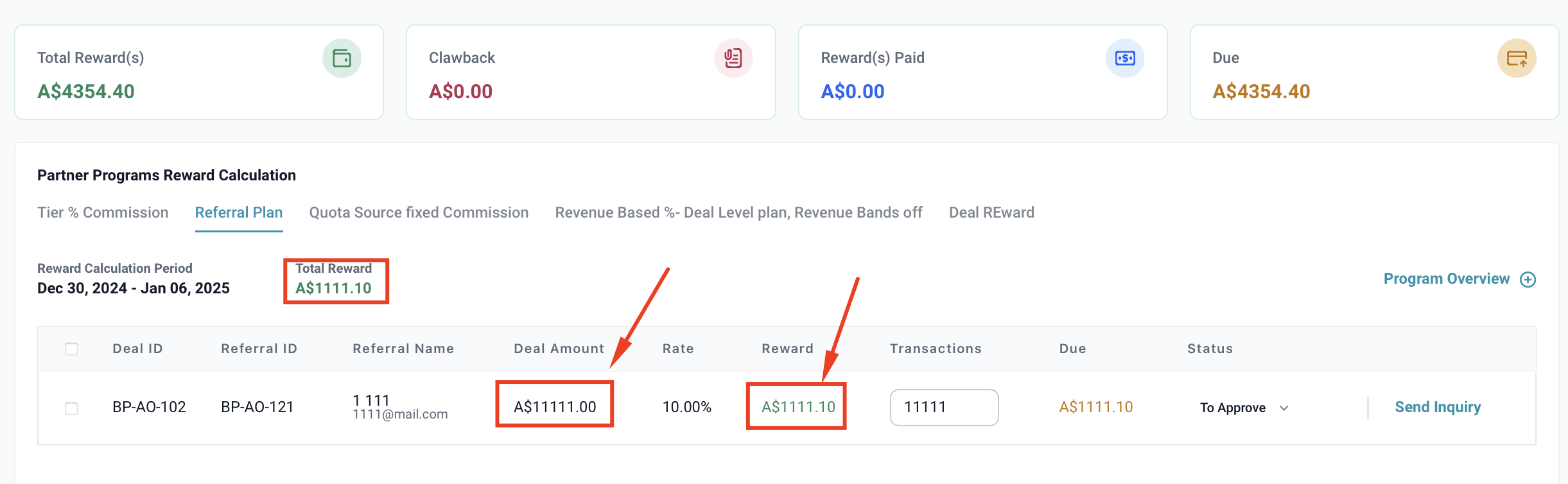
Task: Click the Reward column header
Action: pyautogui.click(x=787, y=349)
